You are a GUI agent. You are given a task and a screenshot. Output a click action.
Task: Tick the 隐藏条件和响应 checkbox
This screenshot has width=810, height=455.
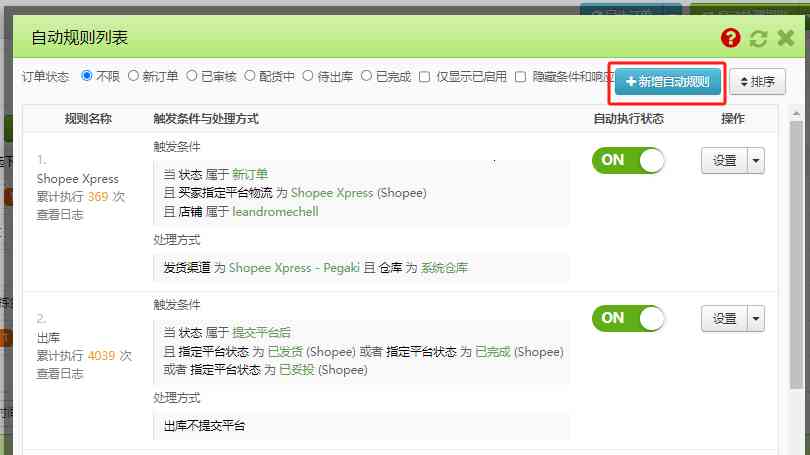coord(521,76)
